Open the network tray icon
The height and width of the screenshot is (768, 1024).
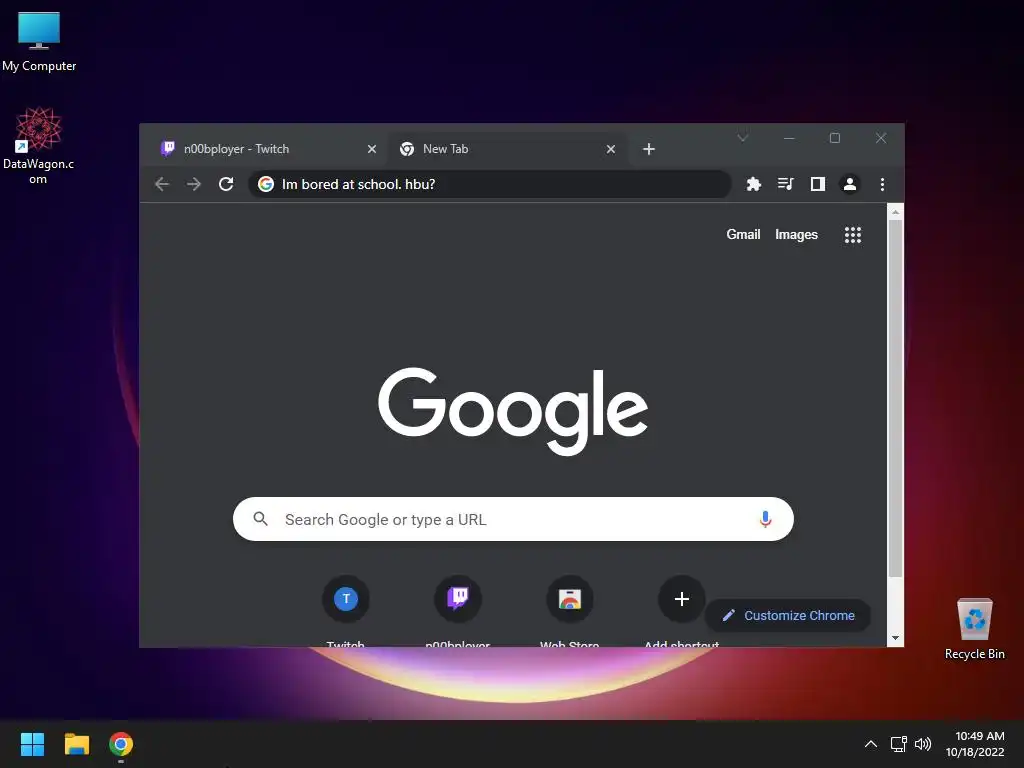click(x=899, y=744)
